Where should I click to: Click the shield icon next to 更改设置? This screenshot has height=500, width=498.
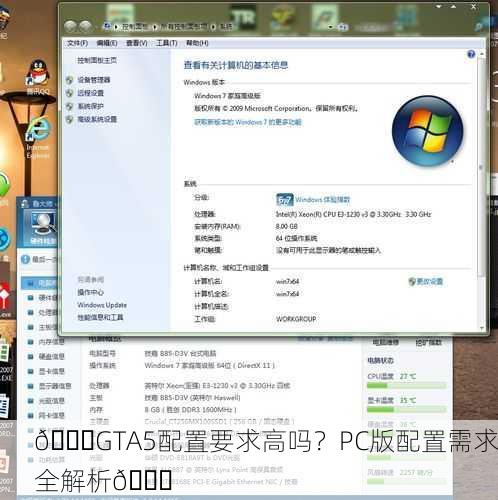coord(412,282)
